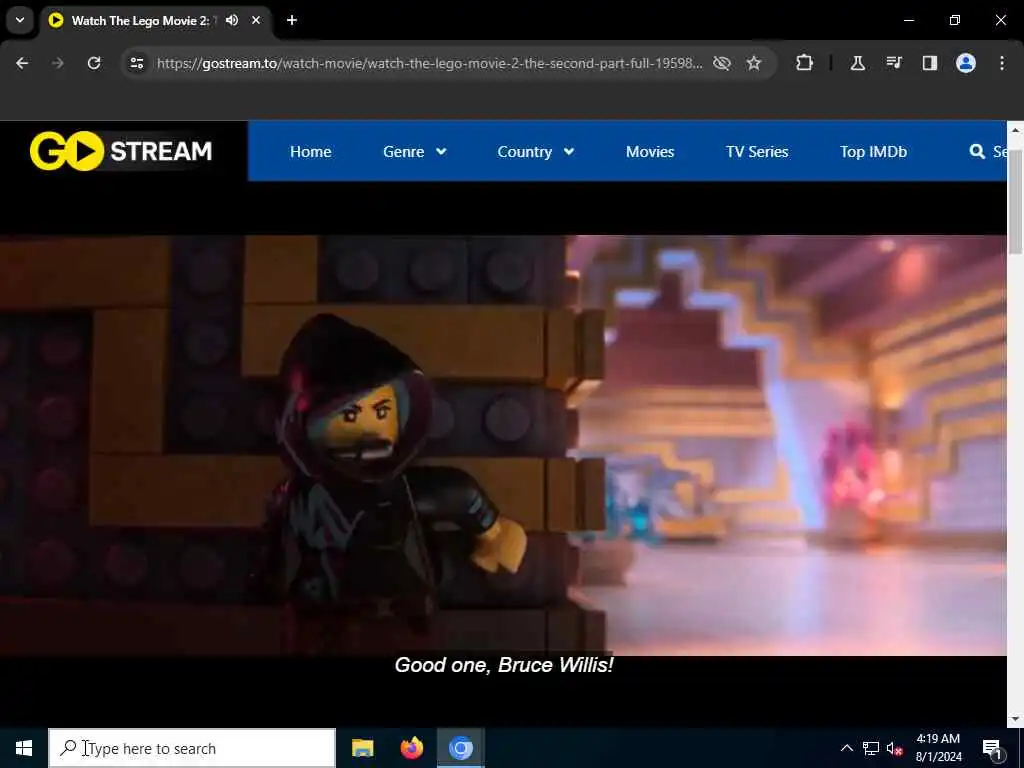1024x768 pixels.
Task: Mute the tab via speaker icon
Action: click(x=232, y=20)
